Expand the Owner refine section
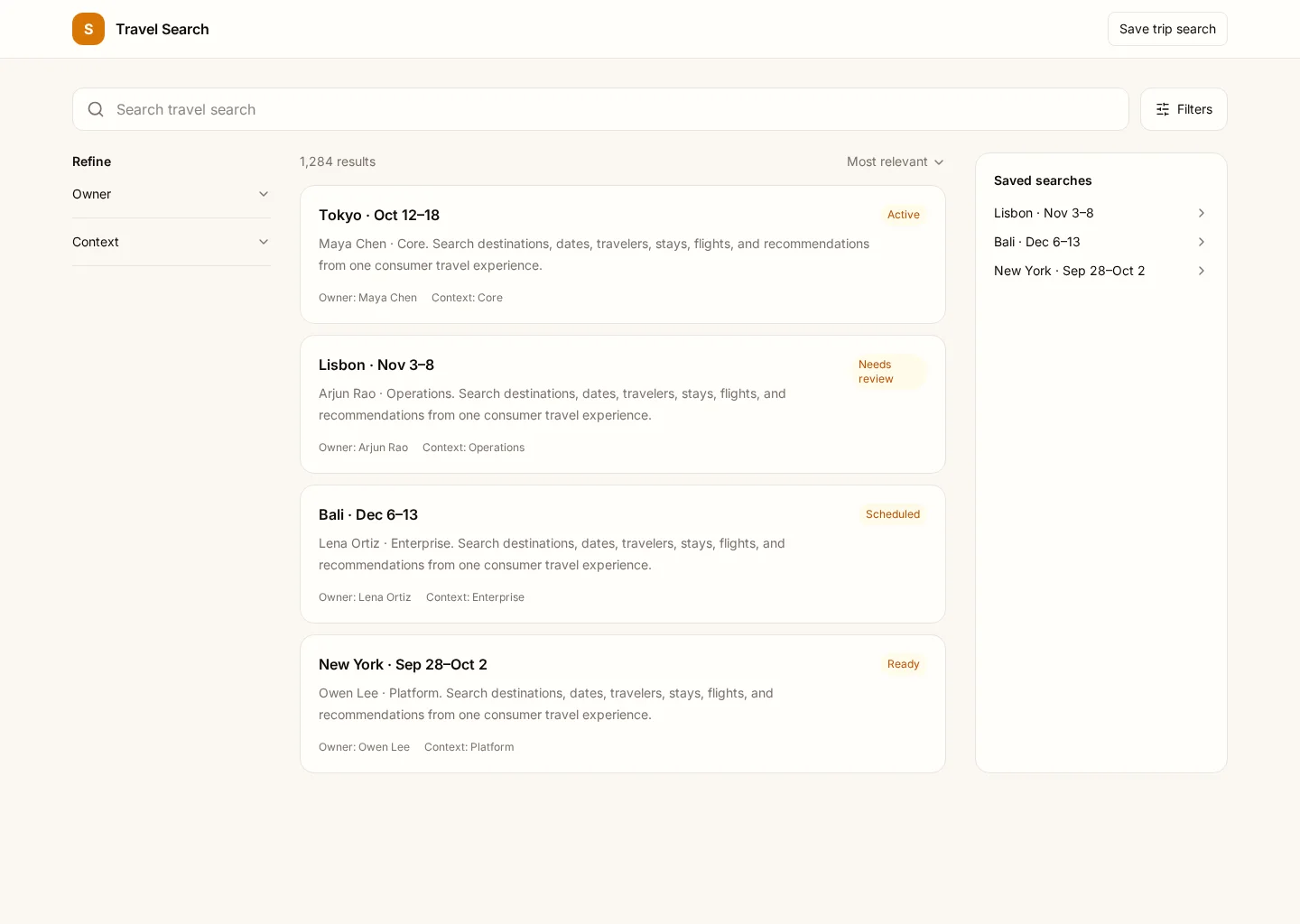 tap(172, 194)
